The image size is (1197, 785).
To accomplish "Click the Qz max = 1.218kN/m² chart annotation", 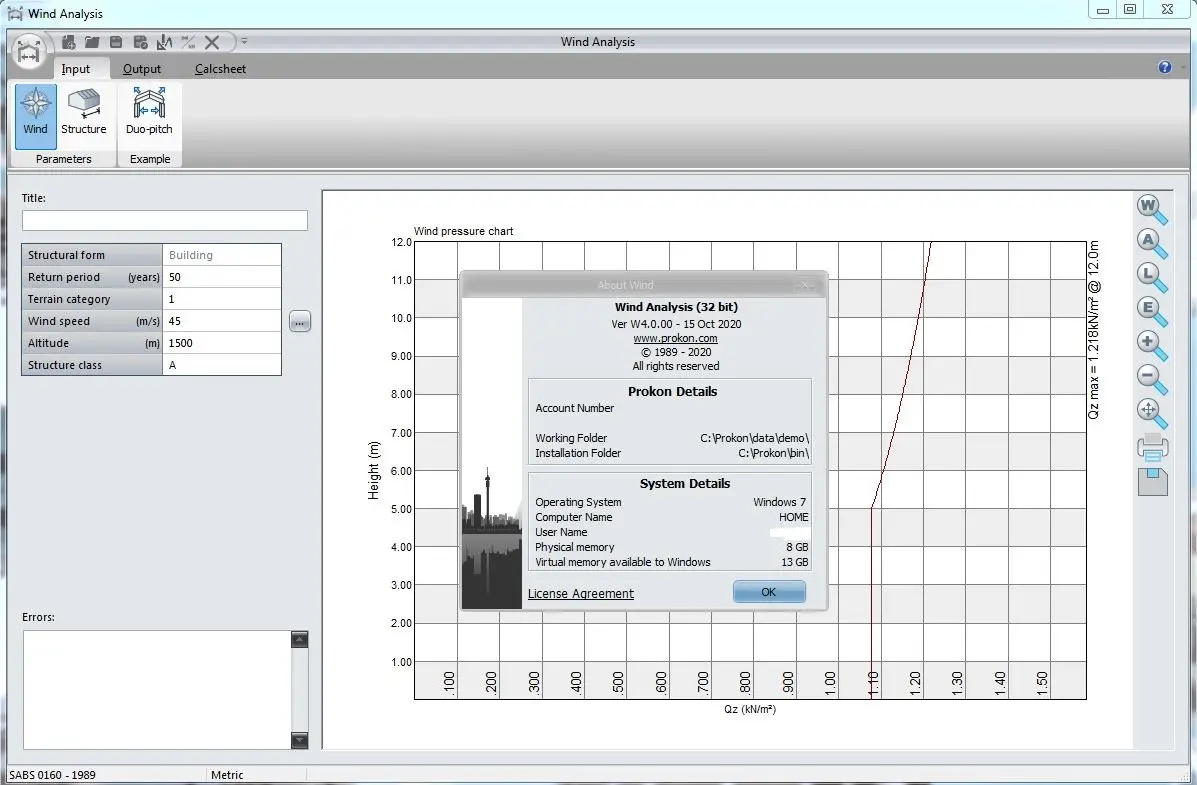I will 1093,330.
